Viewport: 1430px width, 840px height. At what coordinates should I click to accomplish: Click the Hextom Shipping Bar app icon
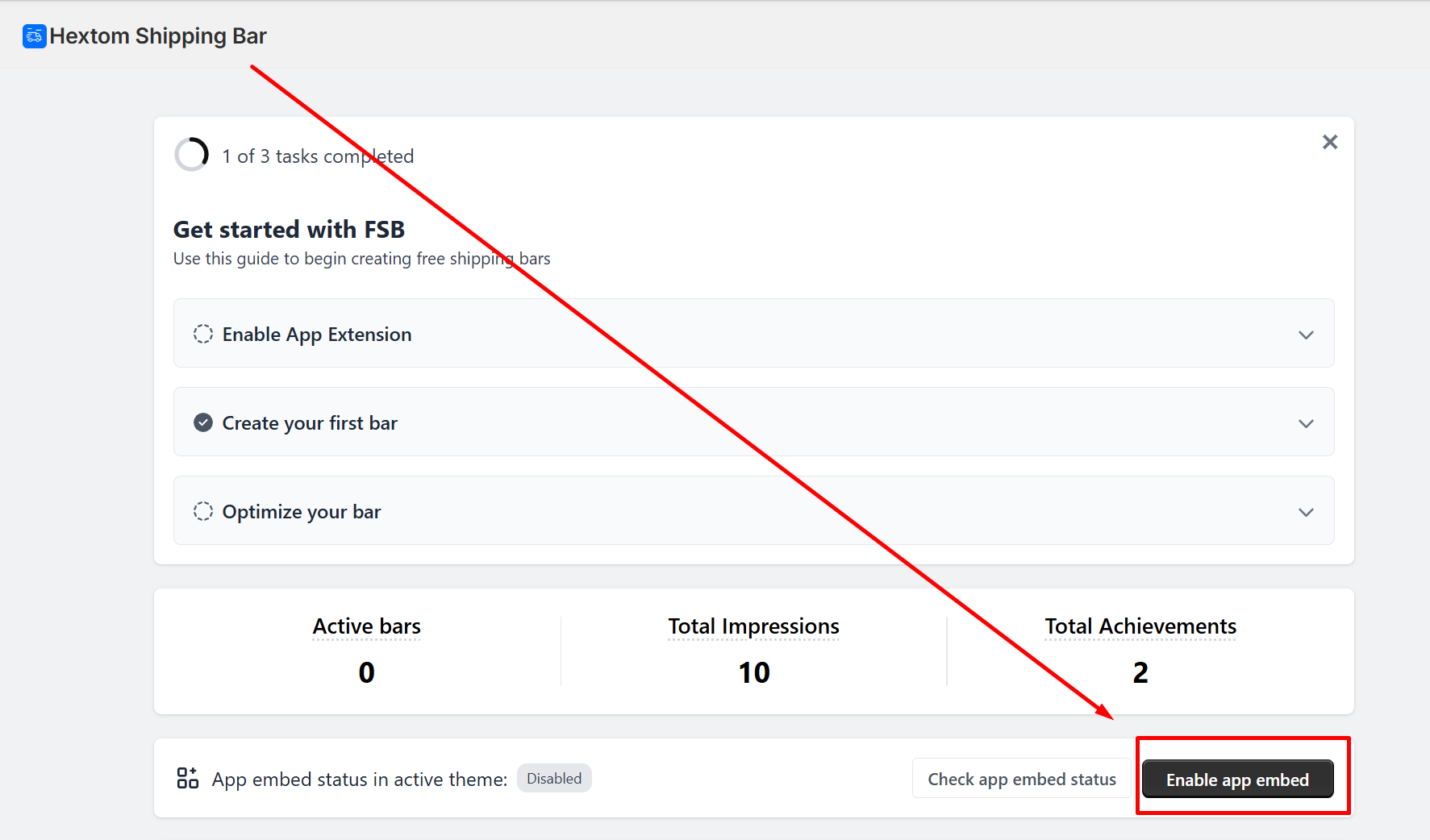(34, 36)
